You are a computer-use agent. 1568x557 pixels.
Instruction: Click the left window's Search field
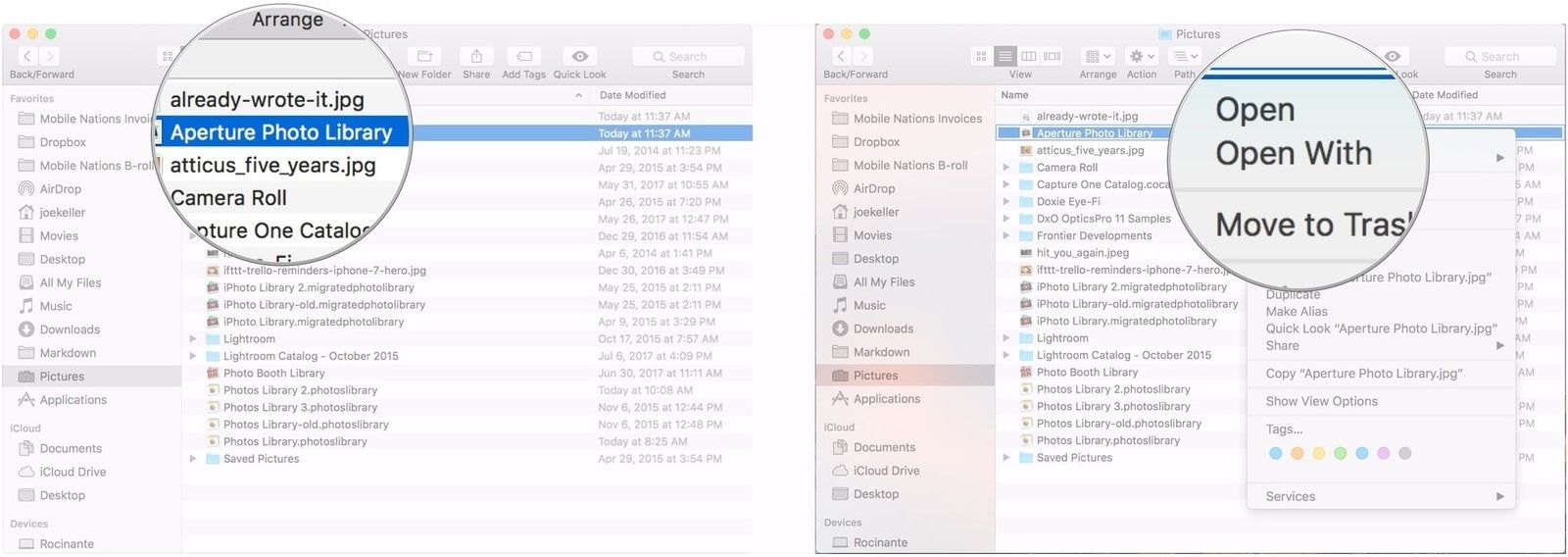tap(688, 57)
